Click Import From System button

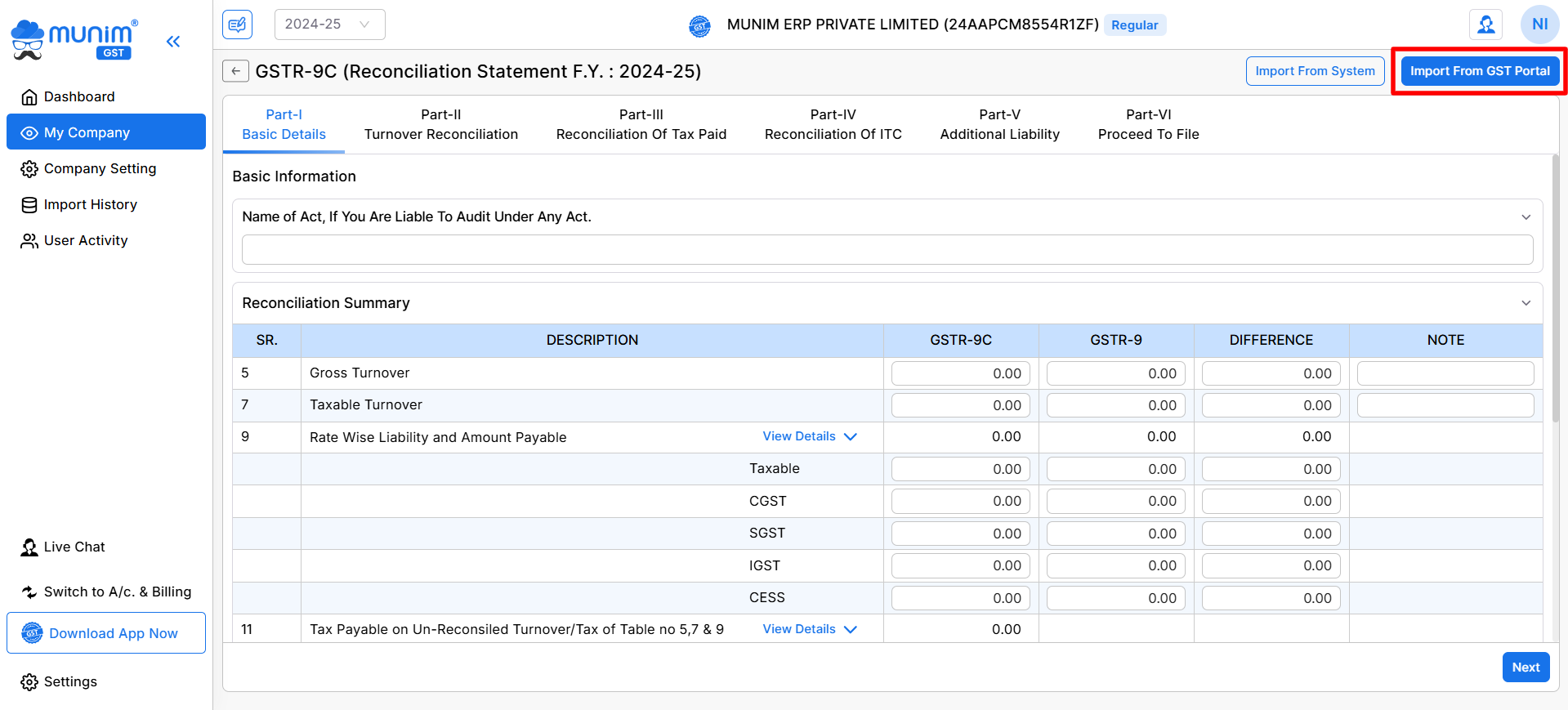pos(1315,71)
